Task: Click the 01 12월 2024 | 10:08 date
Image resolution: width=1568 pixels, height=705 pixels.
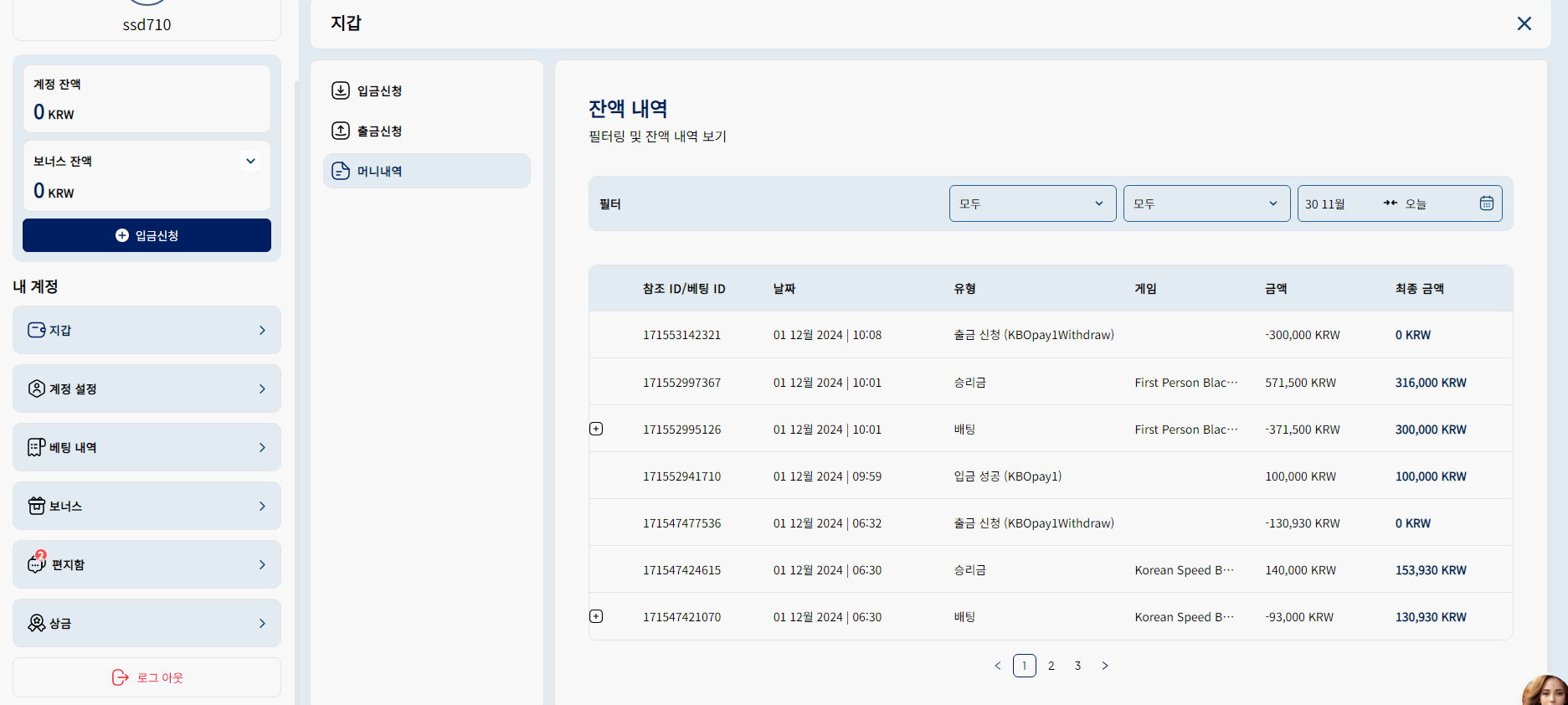Action: [x=827, y=335]
